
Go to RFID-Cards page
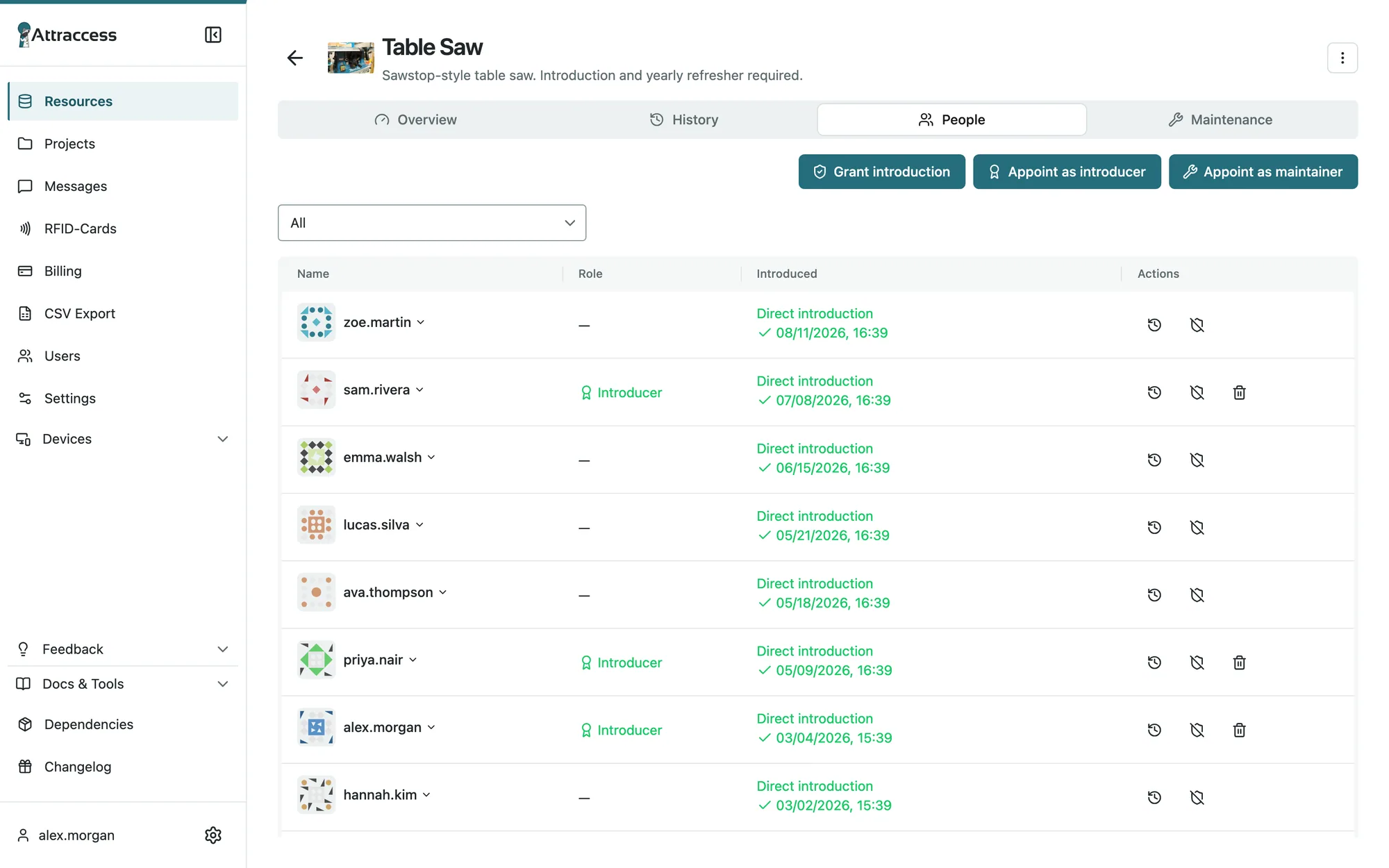point(123,228)
